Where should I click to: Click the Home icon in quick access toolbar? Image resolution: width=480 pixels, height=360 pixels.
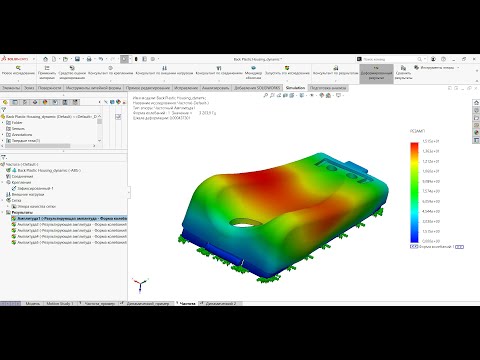[x=46, y=59]
